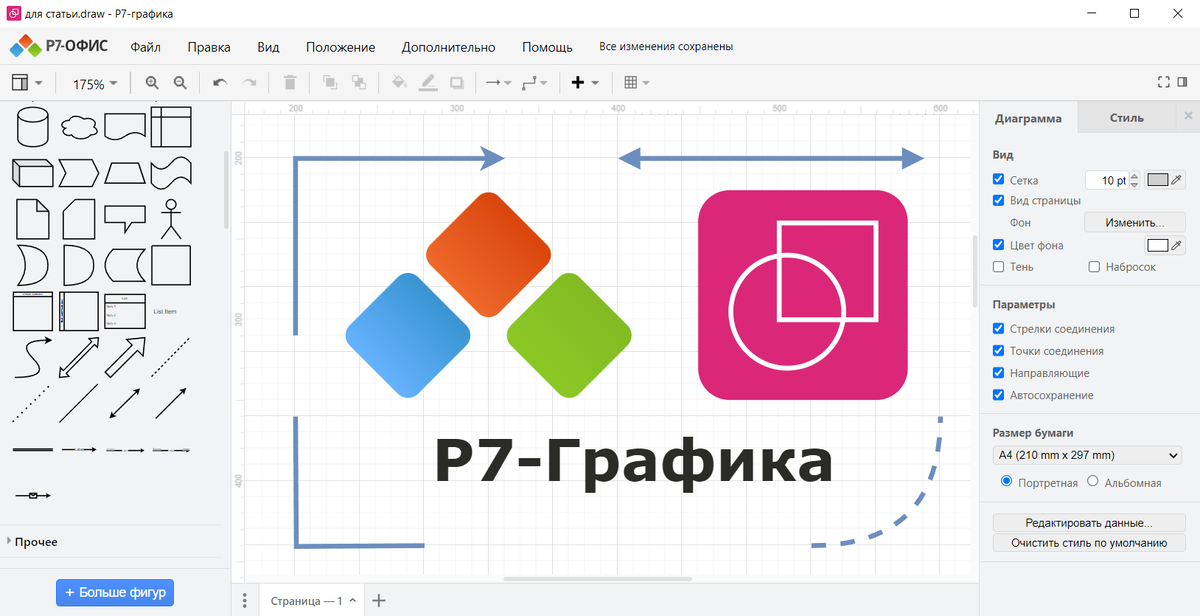Click the zoom out magnifier icon

click(x=180, y=83)
